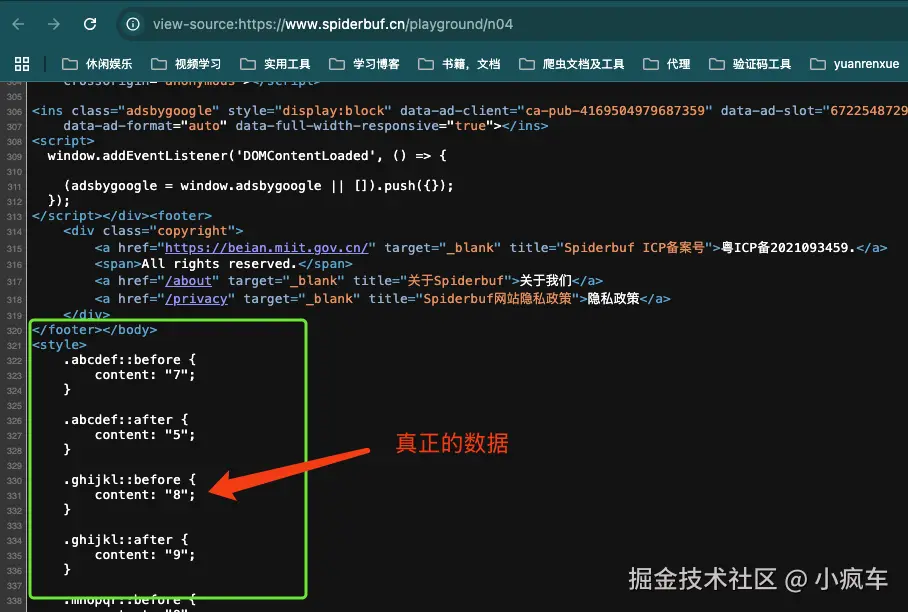The width and height of the screenshot is (908, 612).
Task: Click the content: "7" declaration
Action: (145, 375)
